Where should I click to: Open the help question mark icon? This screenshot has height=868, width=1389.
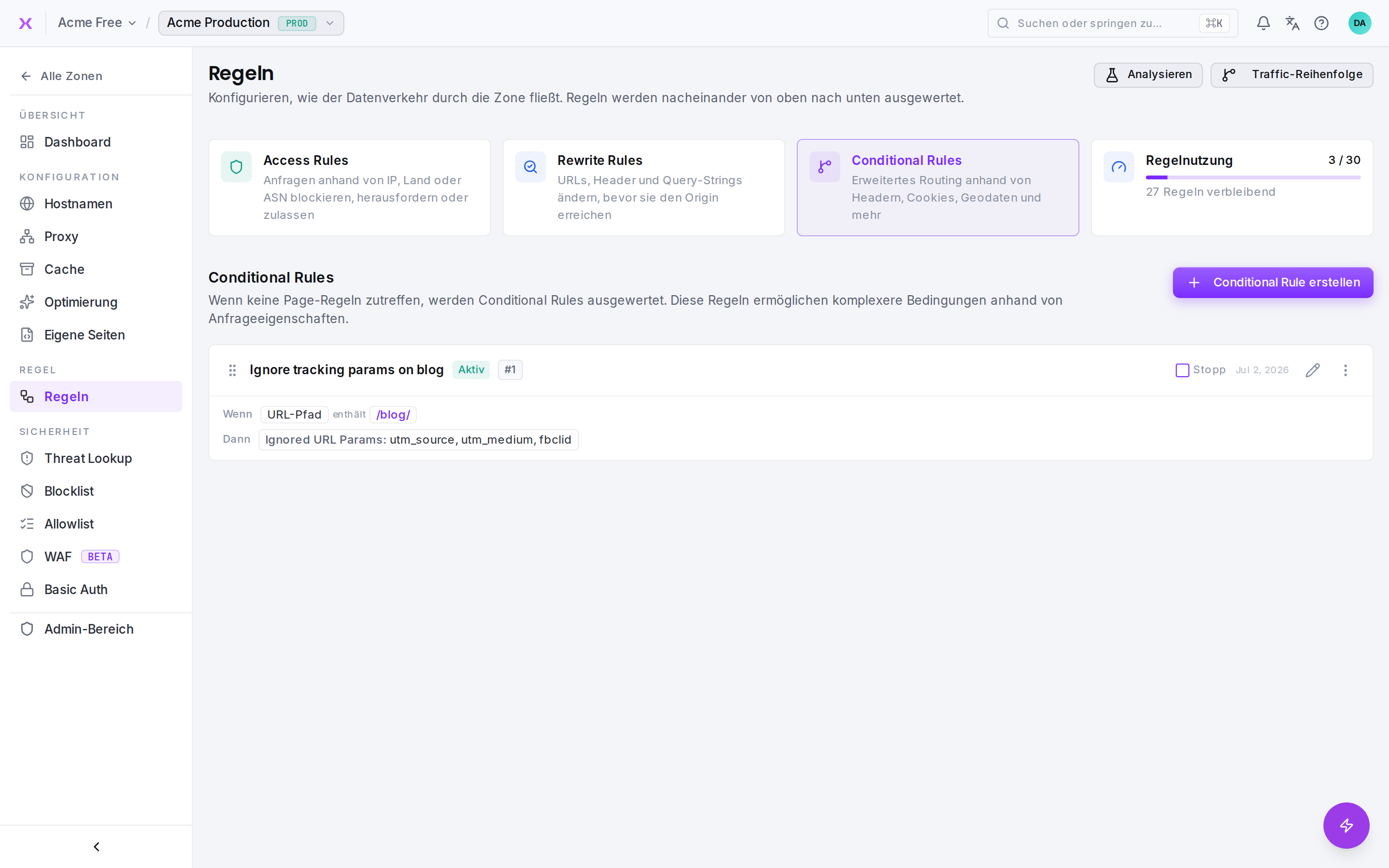(1321, 23)
